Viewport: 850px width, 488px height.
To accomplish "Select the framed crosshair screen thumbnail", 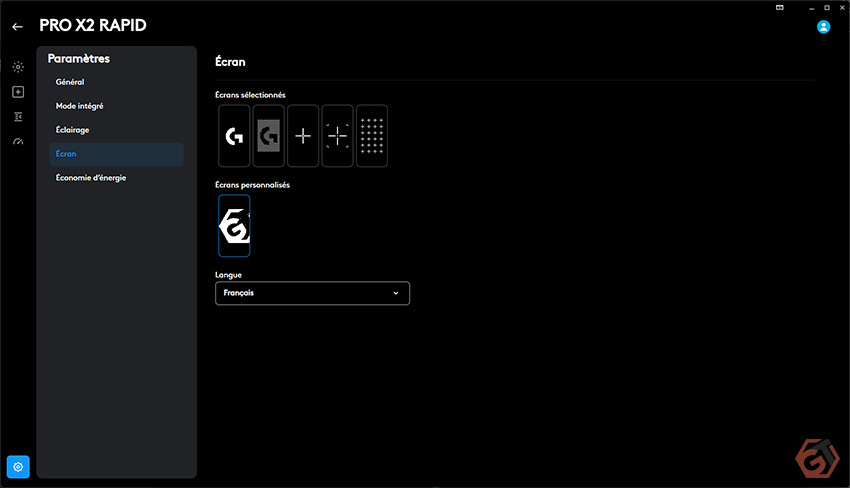I will (x=337, y=136).
